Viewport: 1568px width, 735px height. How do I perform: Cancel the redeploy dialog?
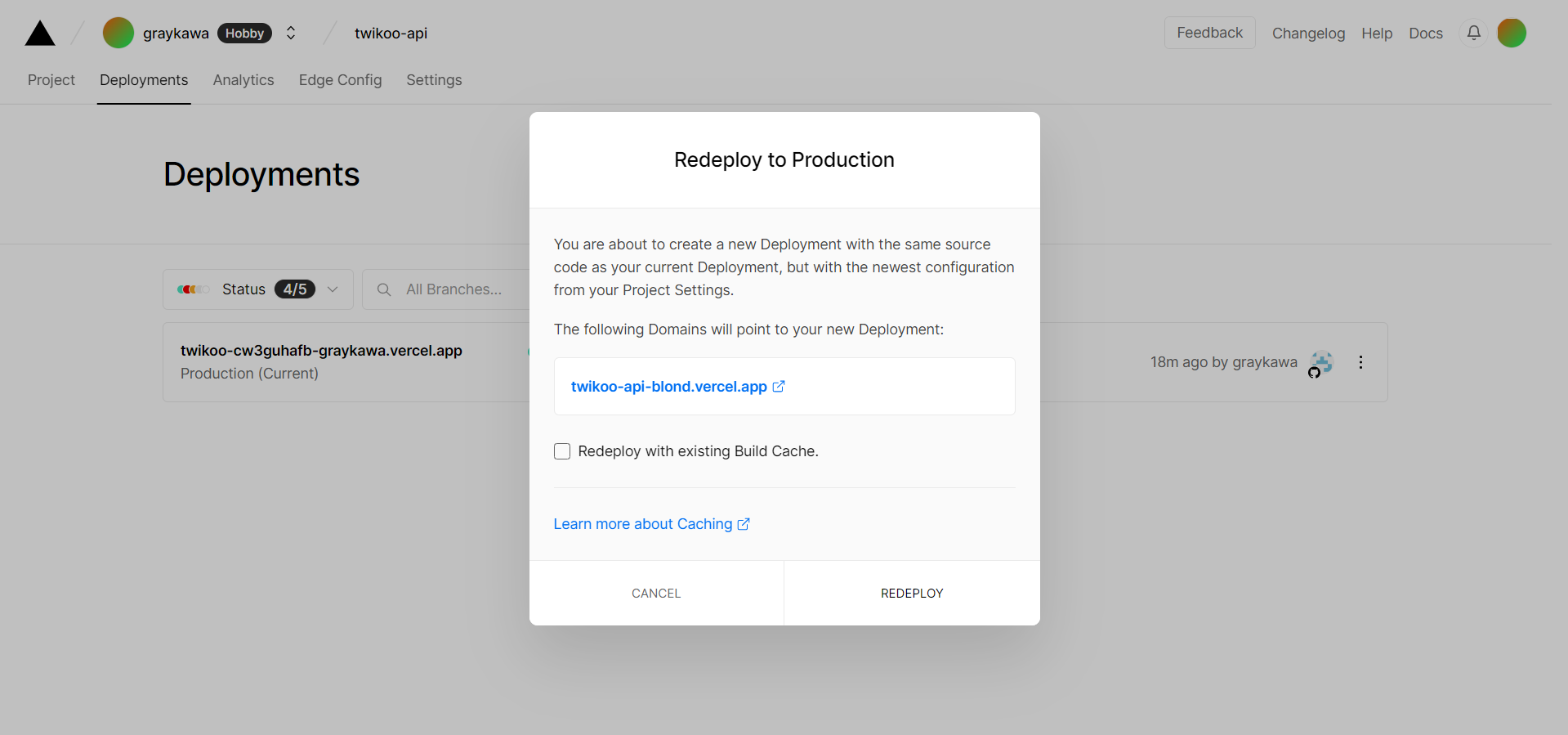pyautogui.click(x=656, y=593)
